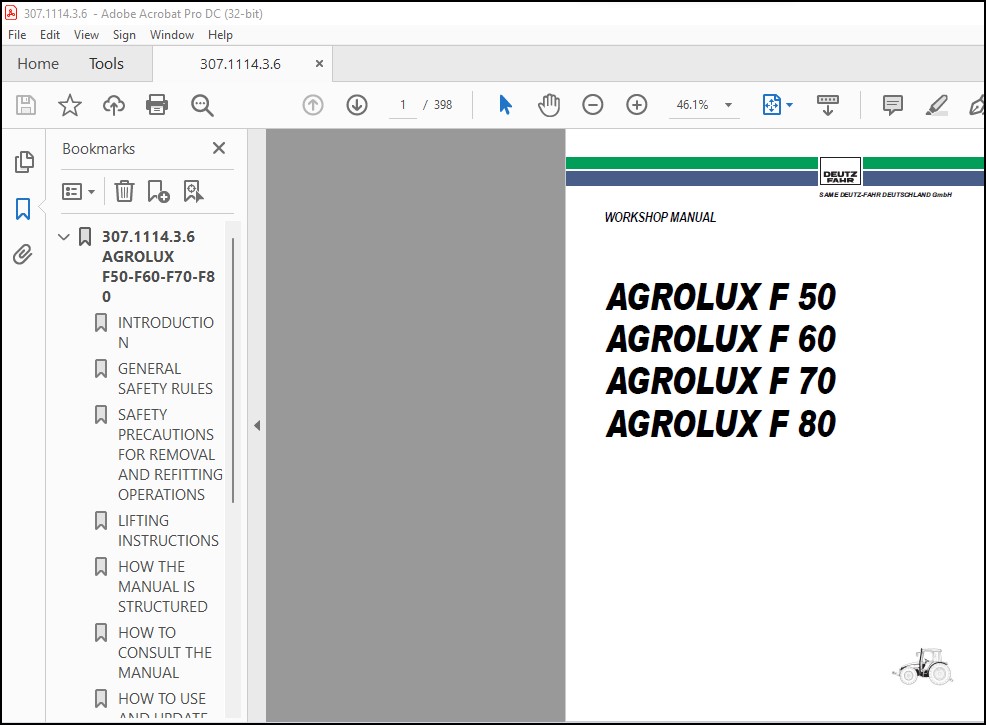Open the bookmarks side panel icon
Viewport: 986px width, 725px height.
[23, 209]
